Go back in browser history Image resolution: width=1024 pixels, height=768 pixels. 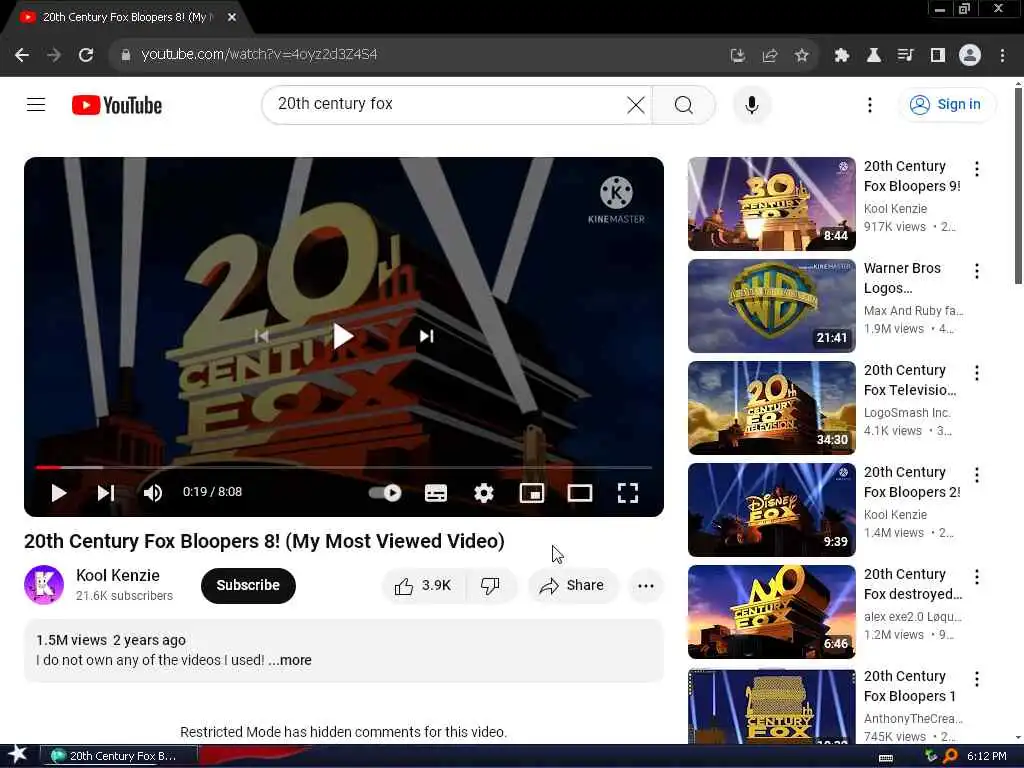click(x=22, y=55)
